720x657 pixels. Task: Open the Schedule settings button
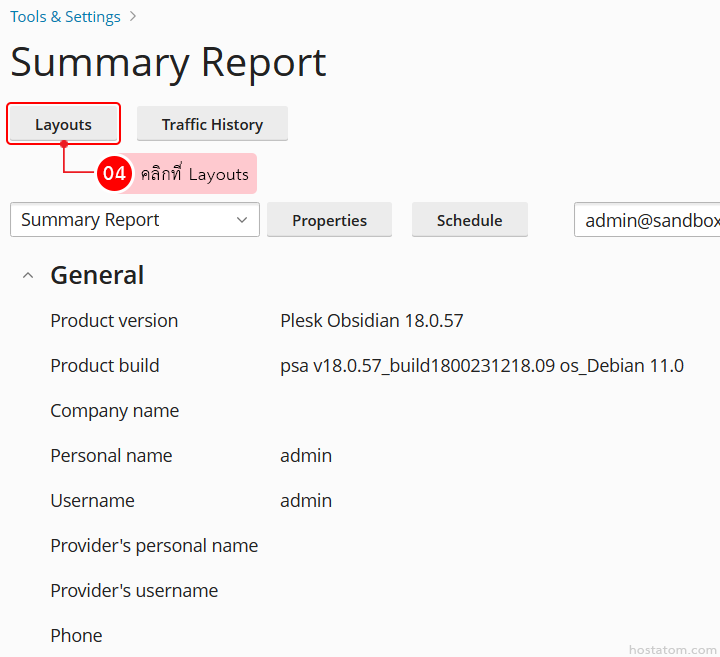click(469, 220)
